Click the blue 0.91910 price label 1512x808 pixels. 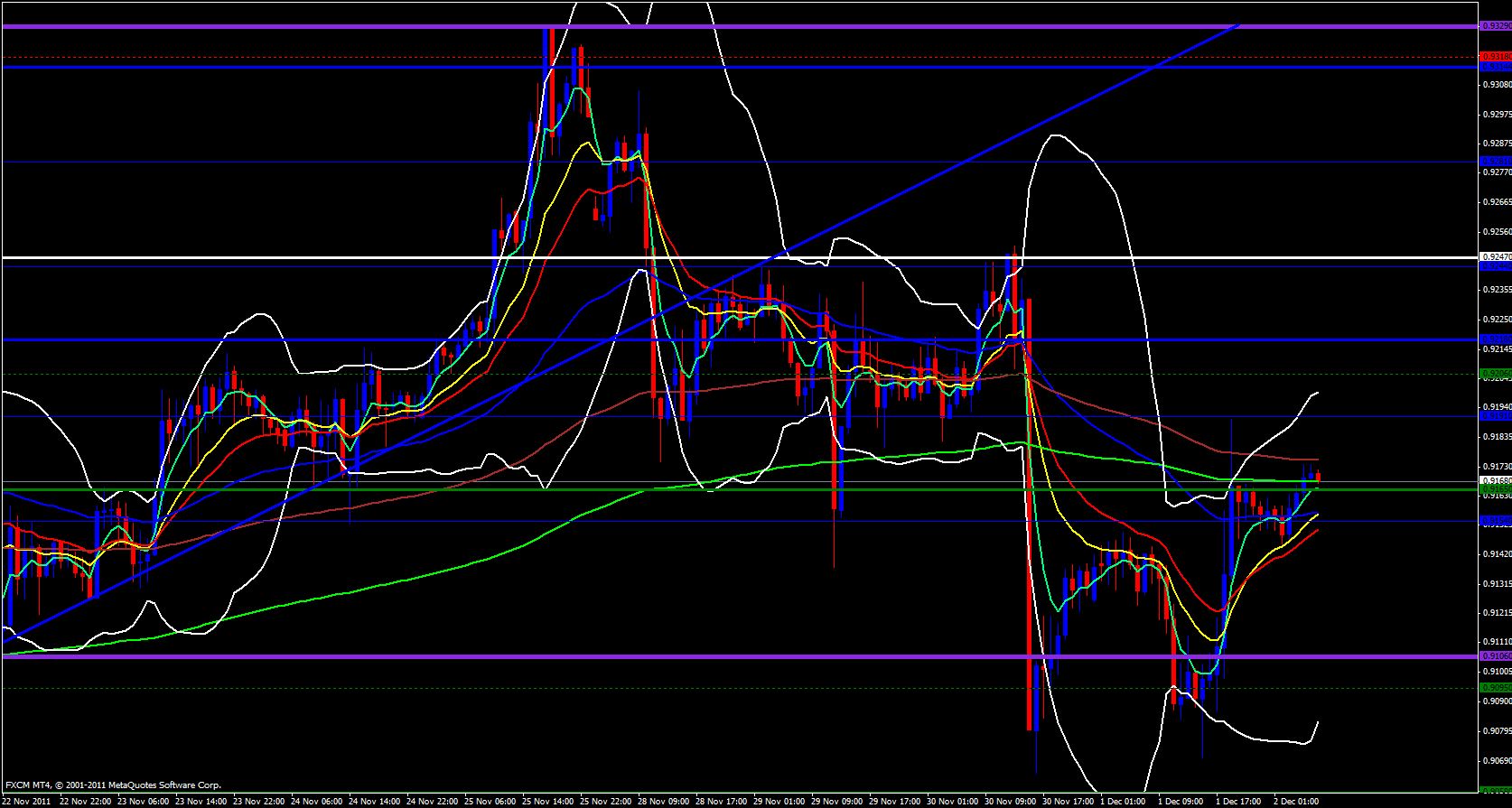[x=1495, y=415]
